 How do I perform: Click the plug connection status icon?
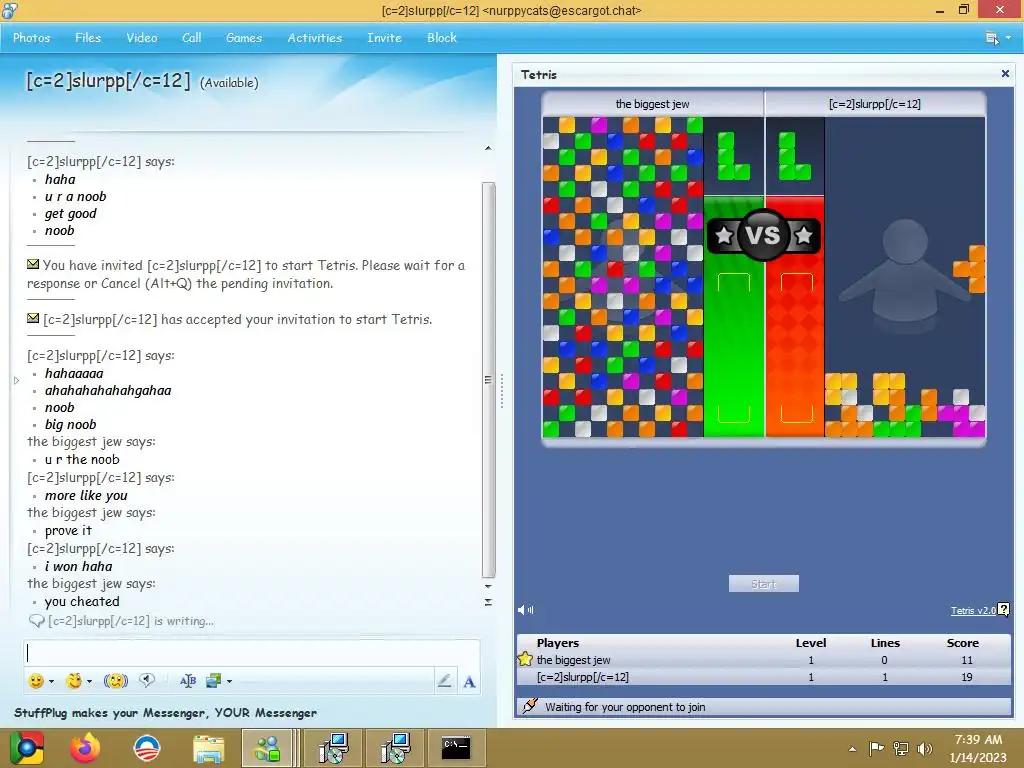tap(530, 706)
